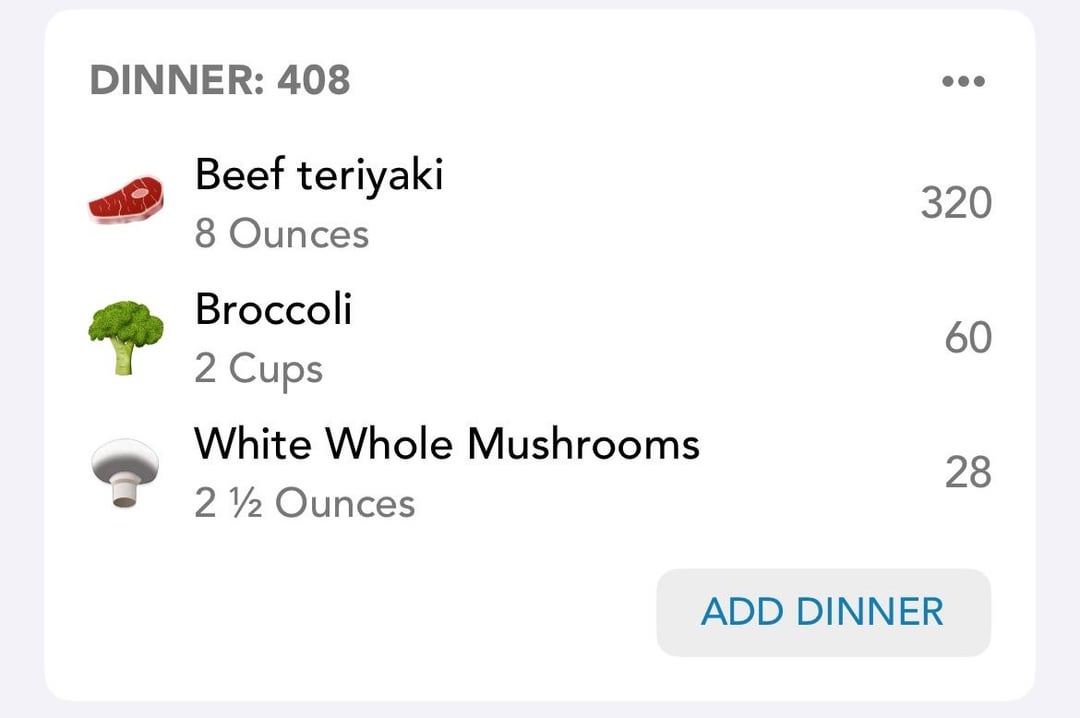This screenshot has width=1080, height=718.
Task: Click the ADD DINNER button
Action: point(824,612)
